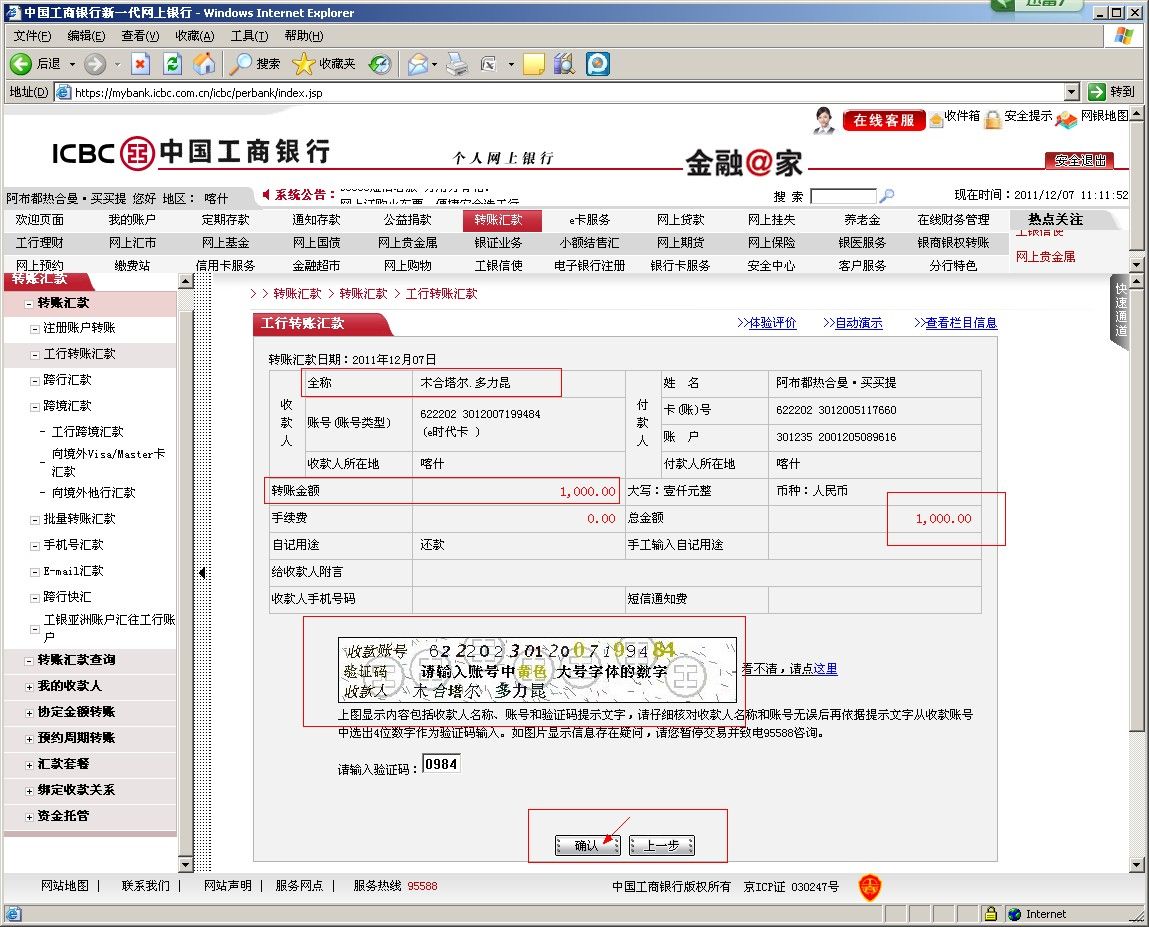Click the 搜索 text input box
The width and height of the screenshot is (1149, 927).
click(x=843, y=196)
